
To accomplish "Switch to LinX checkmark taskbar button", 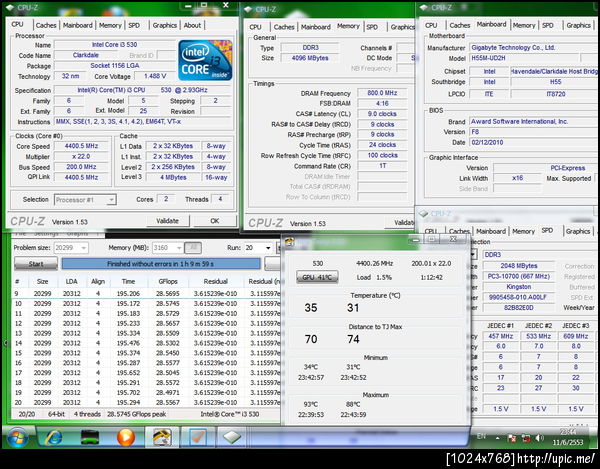I will click(198, 437).
